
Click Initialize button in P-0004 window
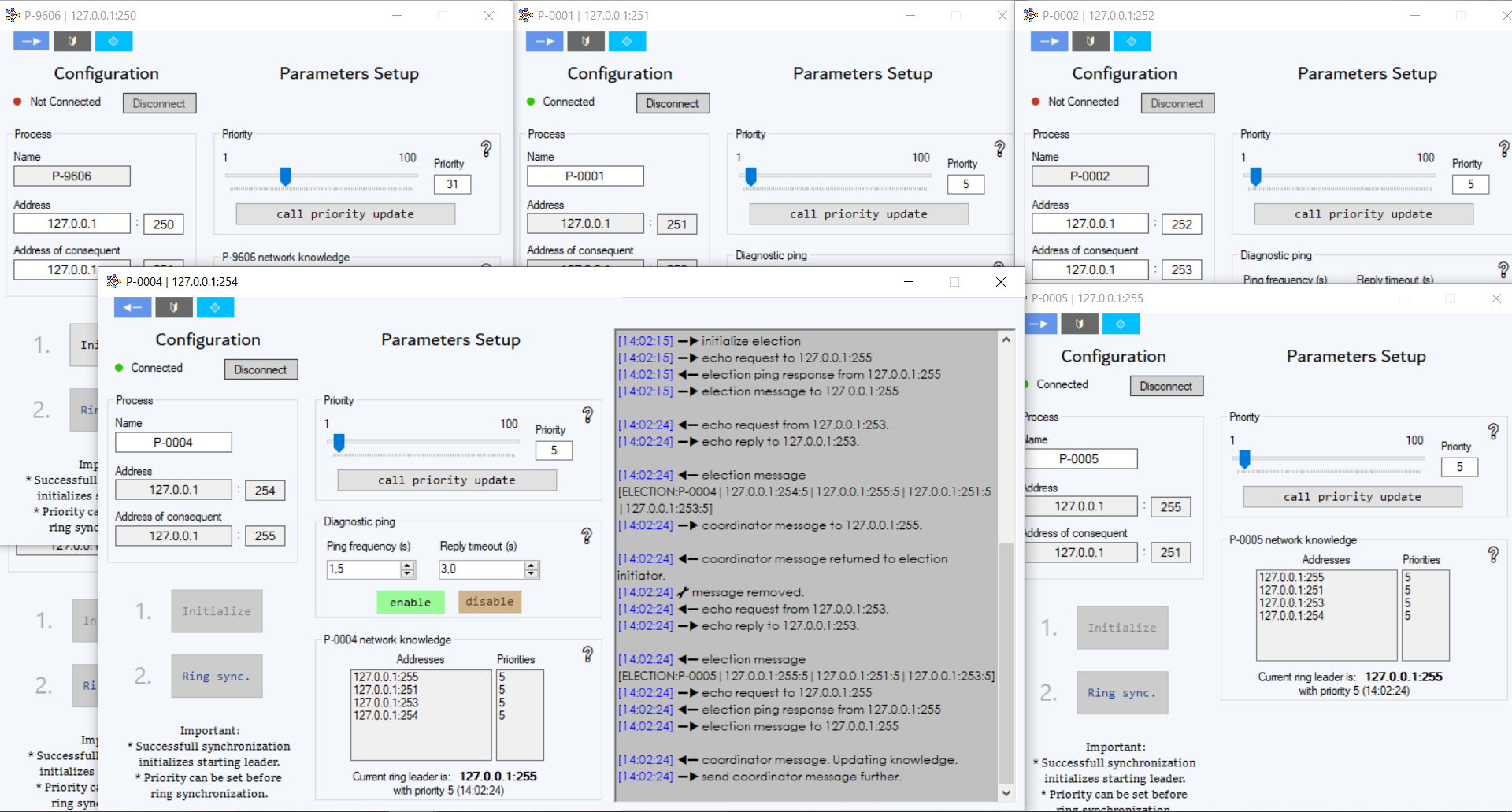[x=217, y=611]
